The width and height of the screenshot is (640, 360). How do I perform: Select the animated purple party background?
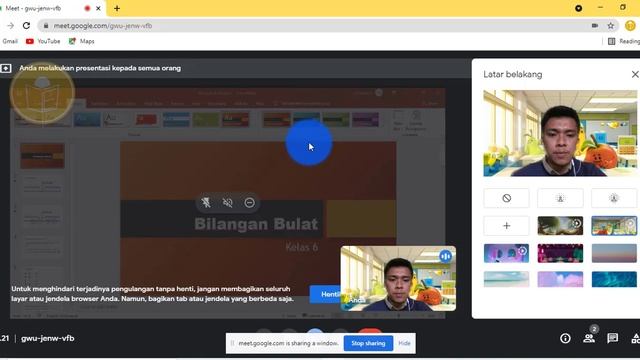(507, 253)
